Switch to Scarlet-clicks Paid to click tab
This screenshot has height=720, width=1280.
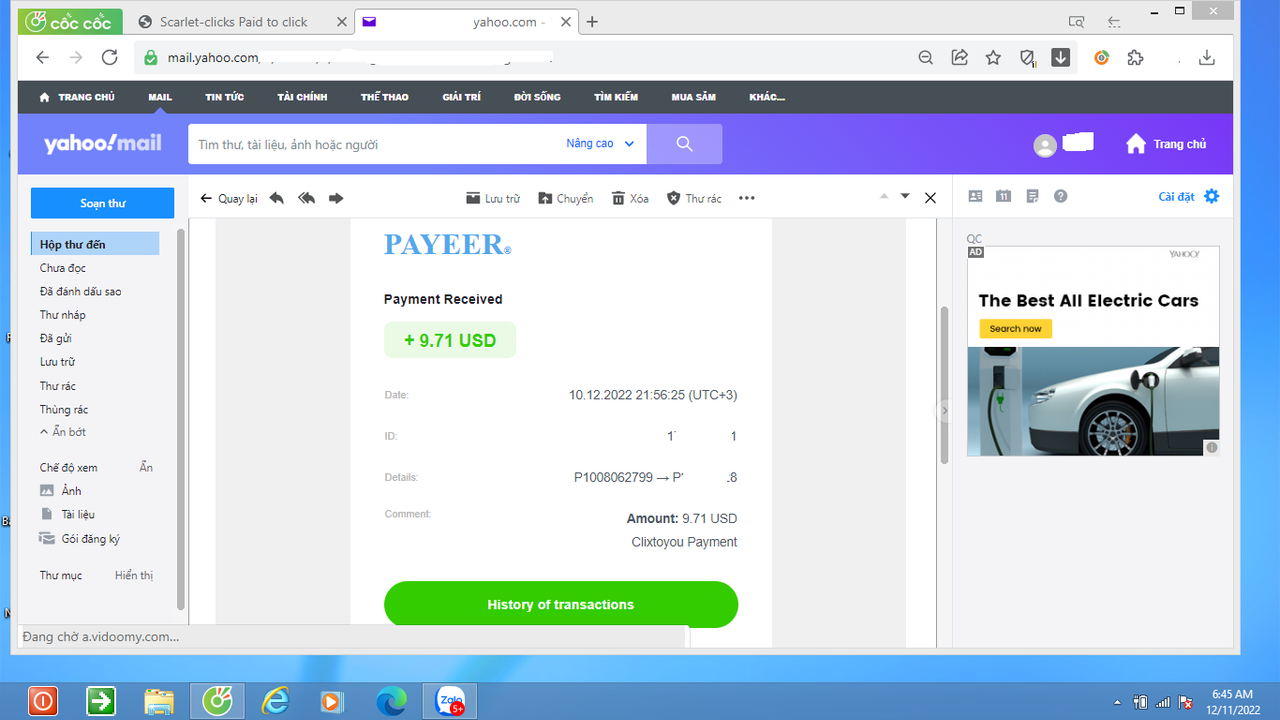pyautogui.click(x=234, y=22)
